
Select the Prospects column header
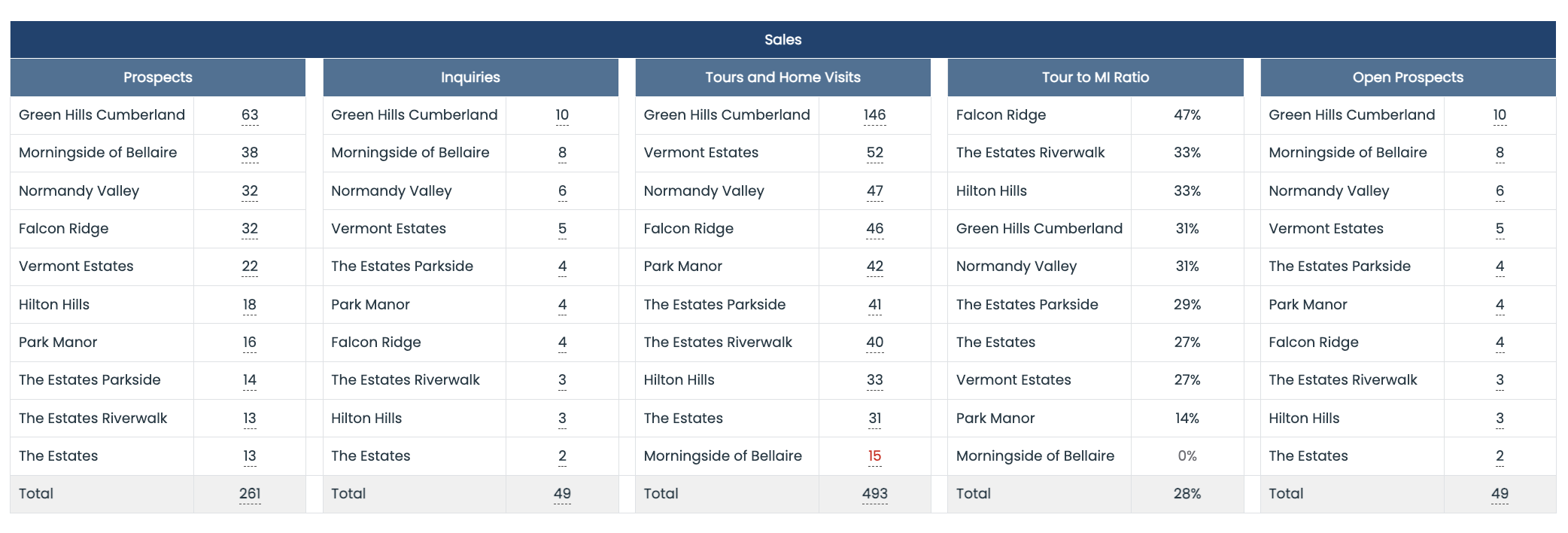[158, 78]
